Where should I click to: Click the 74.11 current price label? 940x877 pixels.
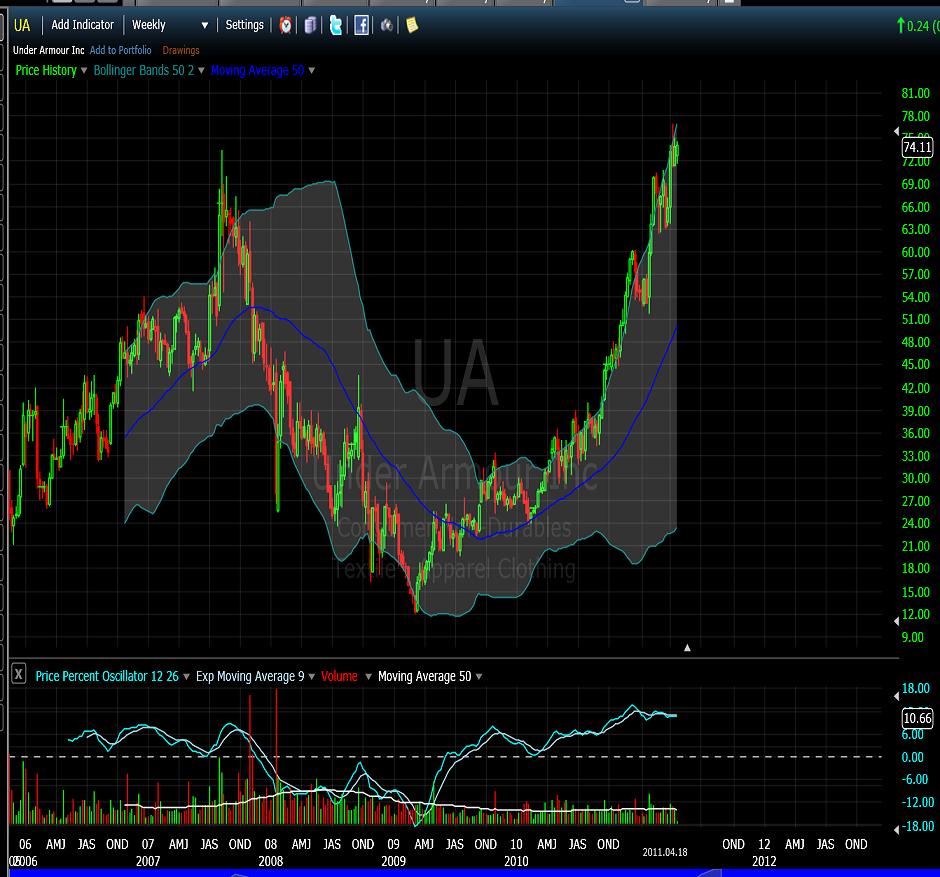click(916, 147)
